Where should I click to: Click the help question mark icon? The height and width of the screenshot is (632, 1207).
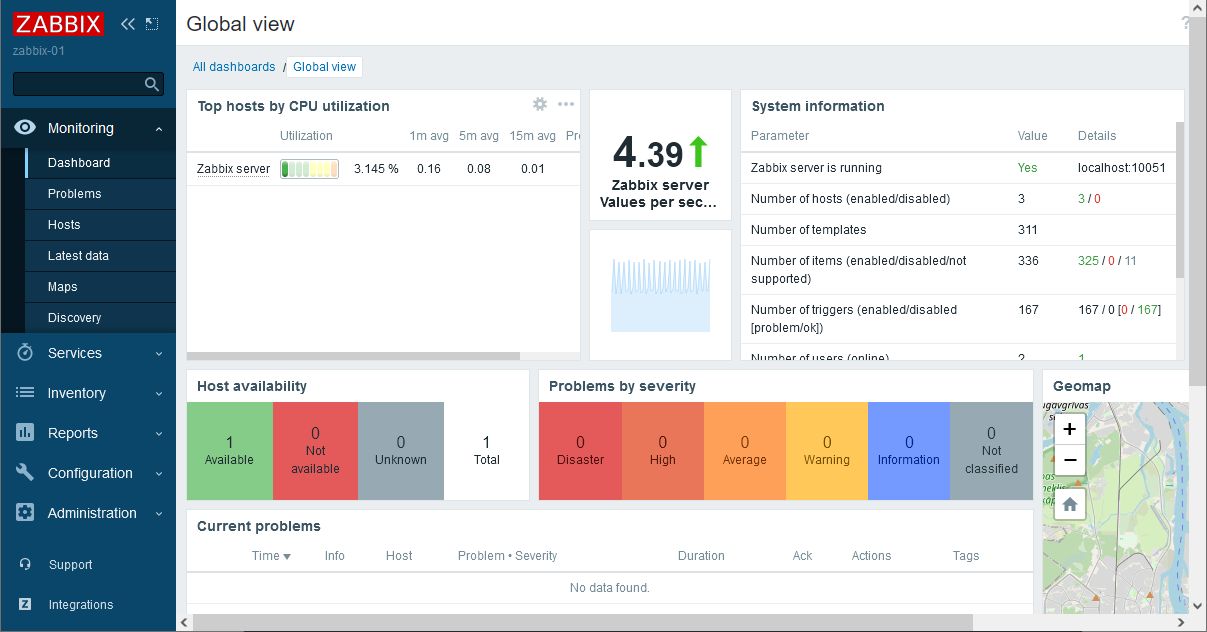(1186, 23)
